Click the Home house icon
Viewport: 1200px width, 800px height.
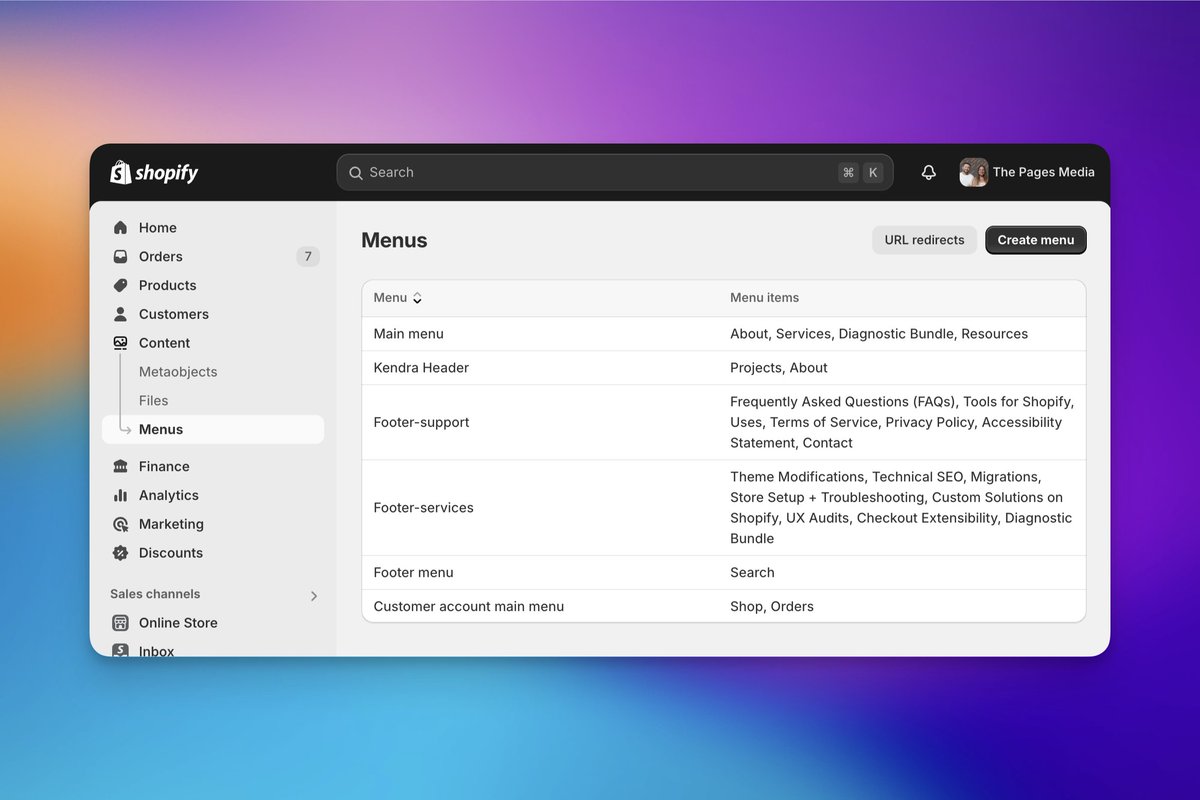tap(120, 228)
